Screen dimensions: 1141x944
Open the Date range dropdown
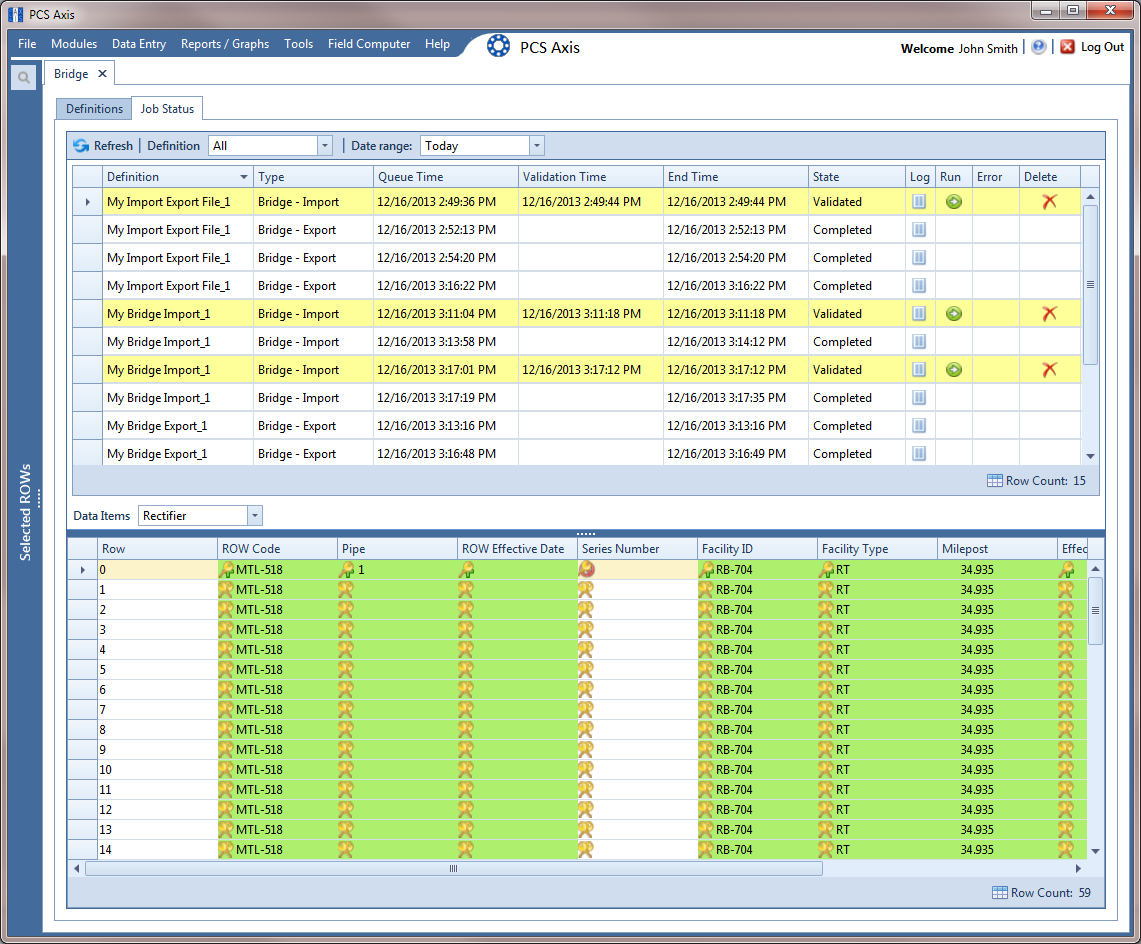point(536,146)
